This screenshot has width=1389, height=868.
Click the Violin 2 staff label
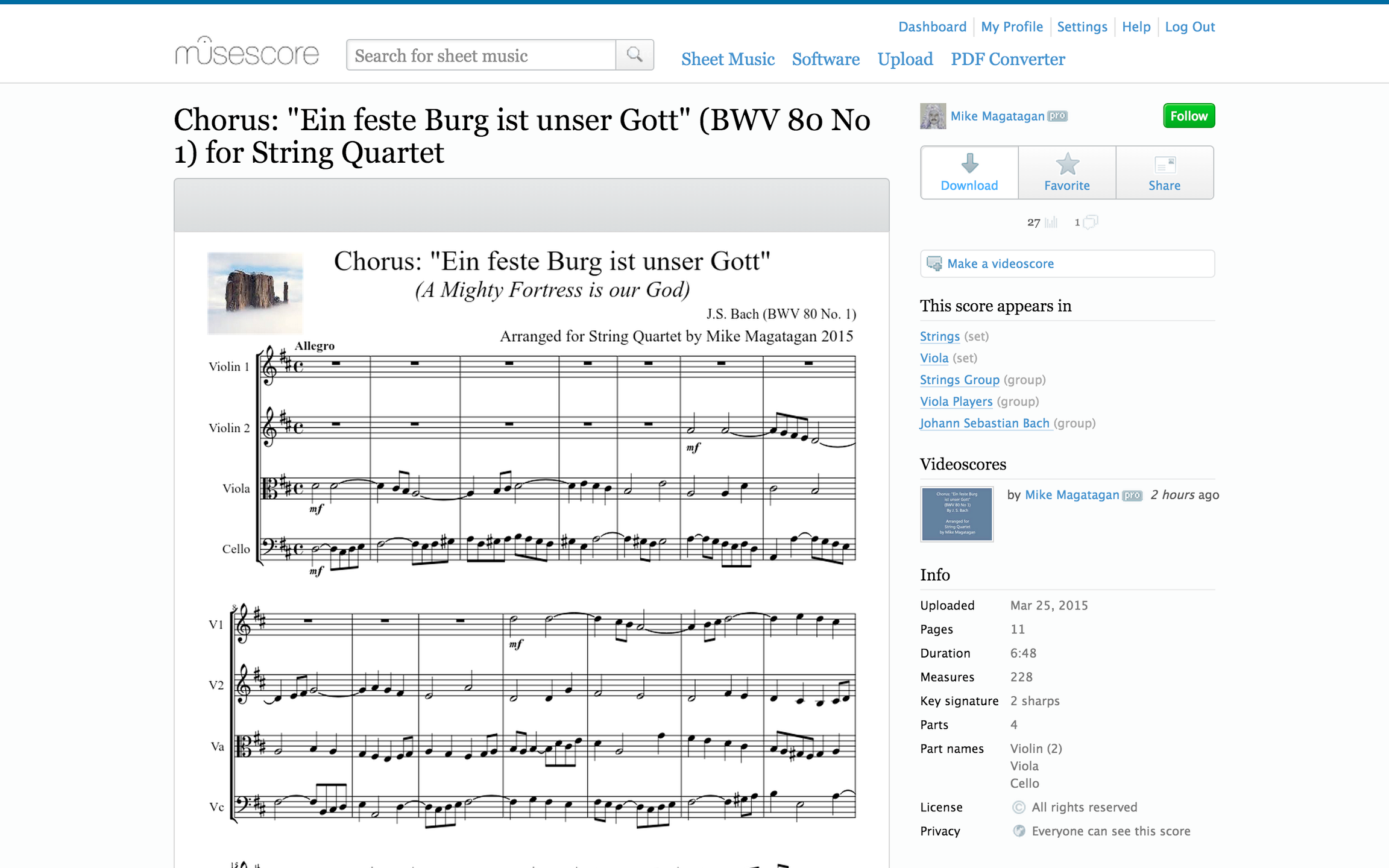coord(228,428)
